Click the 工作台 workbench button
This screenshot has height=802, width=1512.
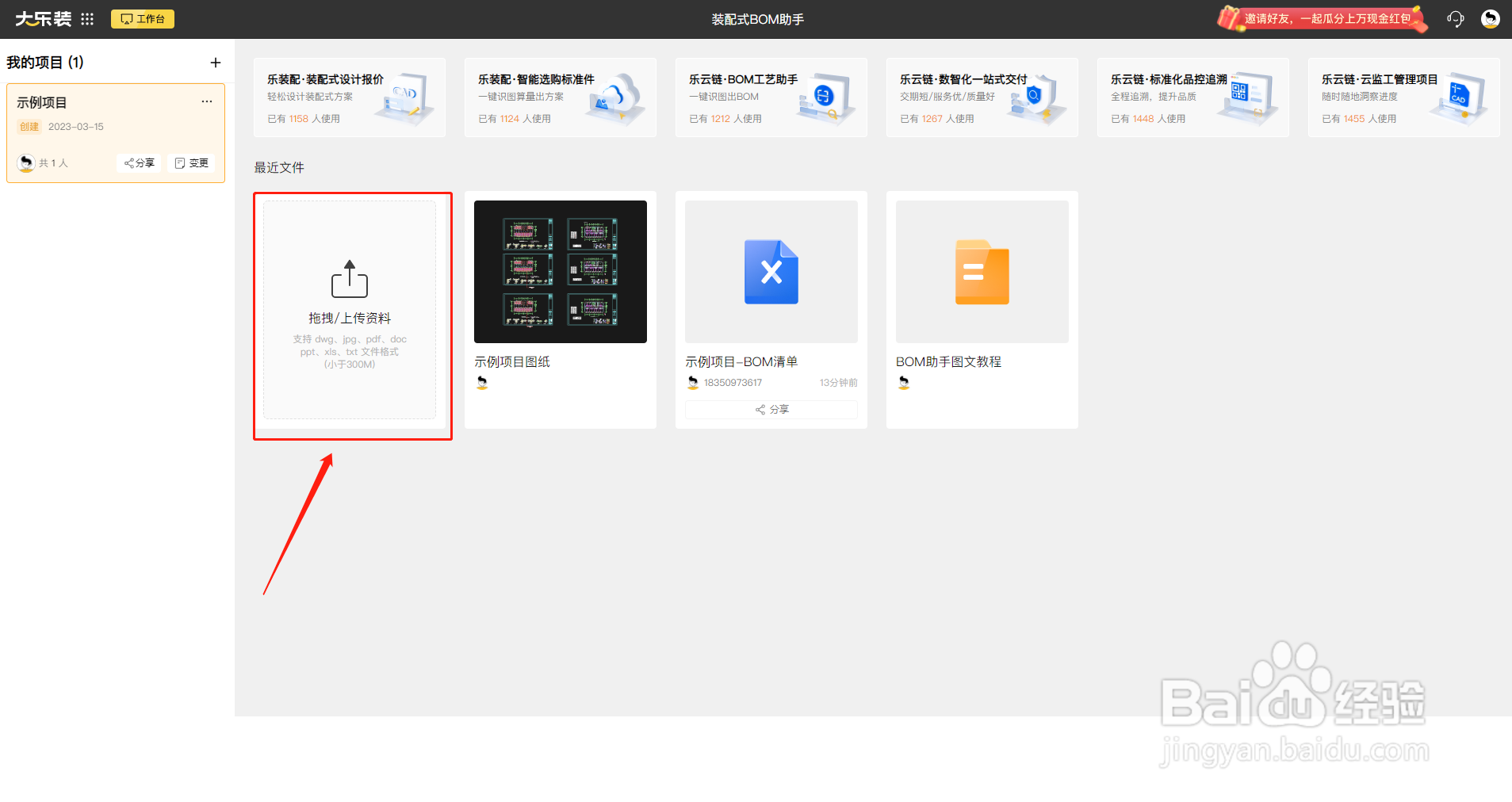coord(143,19)
